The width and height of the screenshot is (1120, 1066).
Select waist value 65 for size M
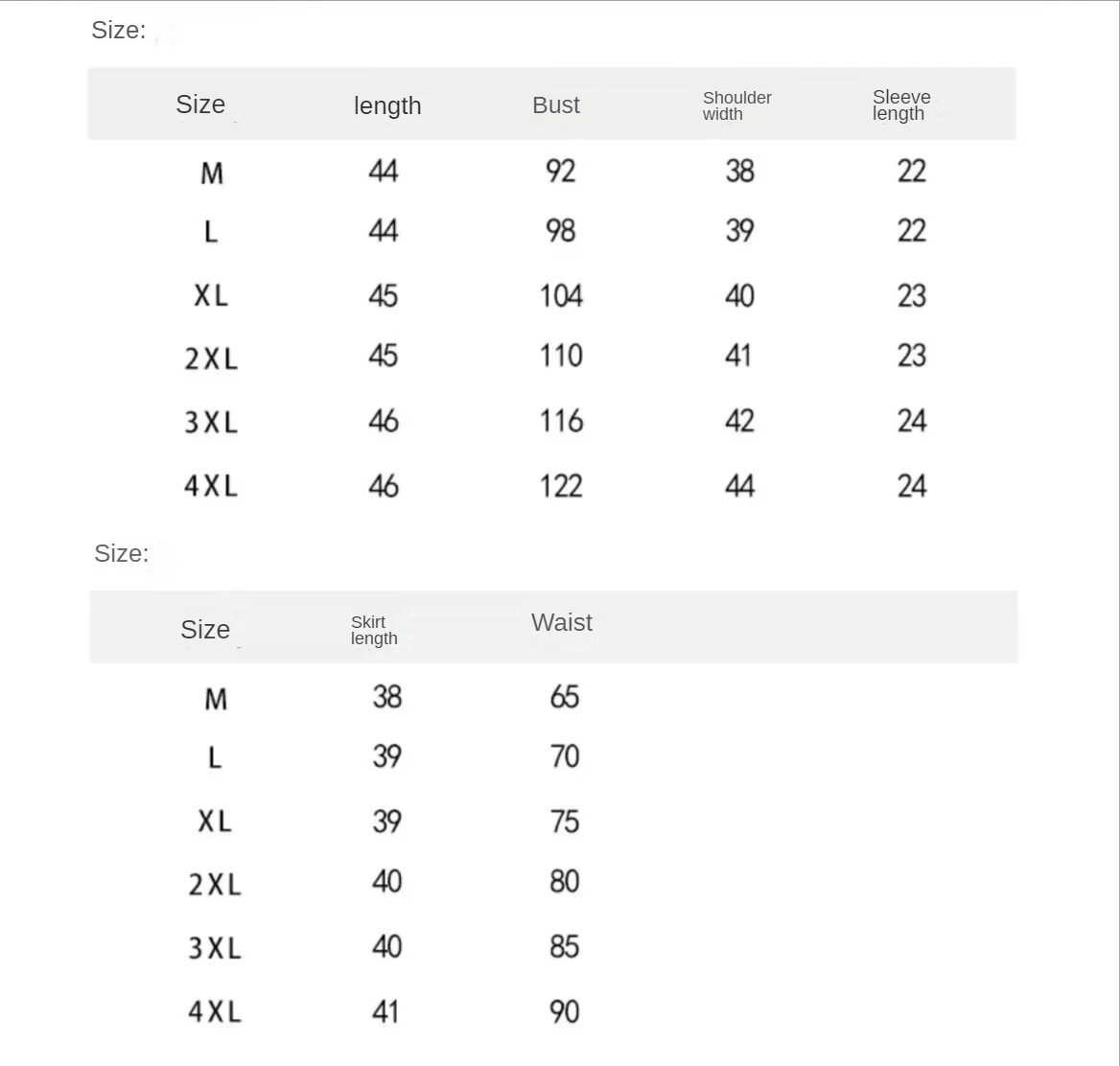pos(565,697)
